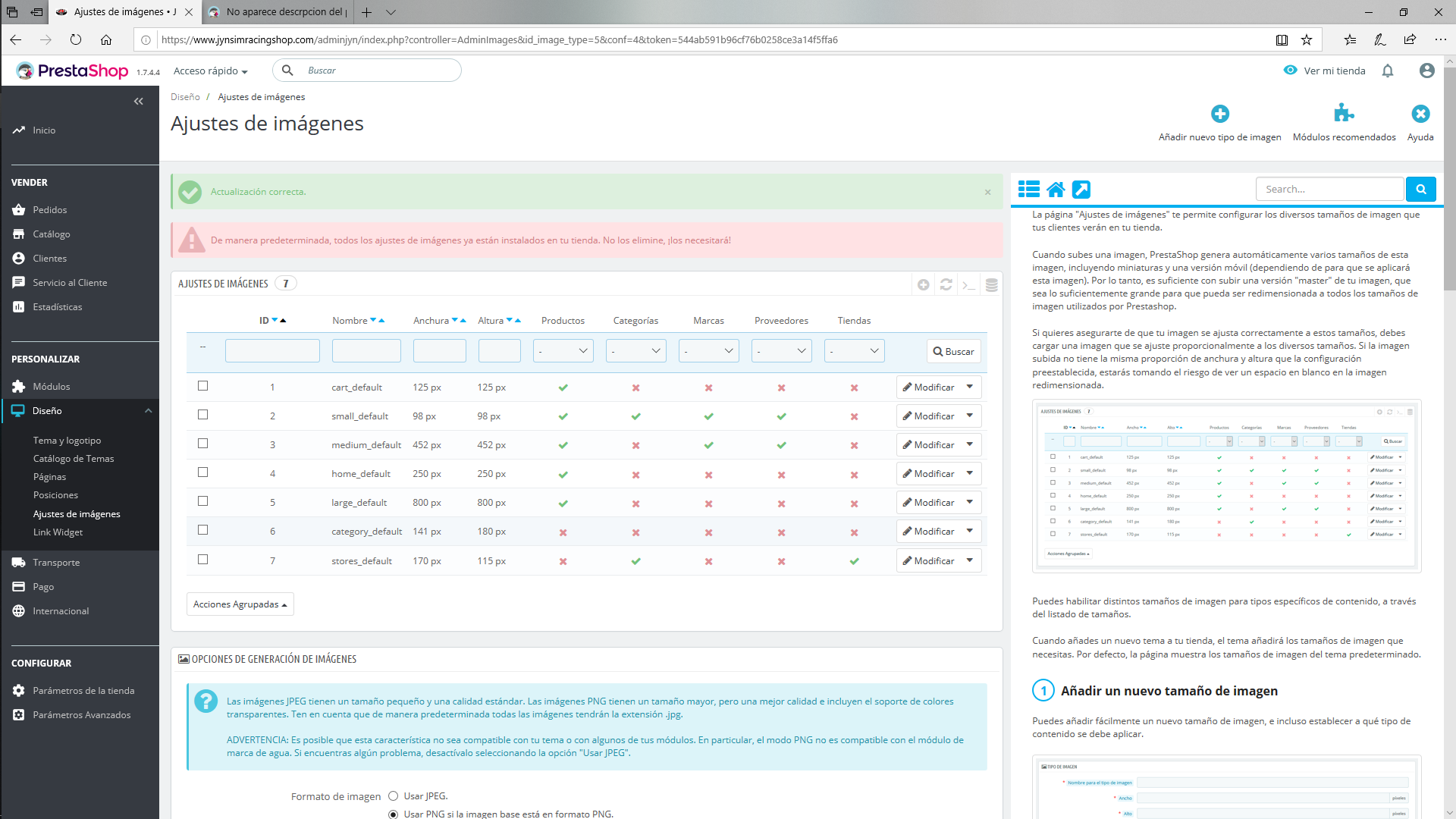Click the Add new image type plus icon
The height and width of the screenshot is (819, 1456).
[1219, 114]
